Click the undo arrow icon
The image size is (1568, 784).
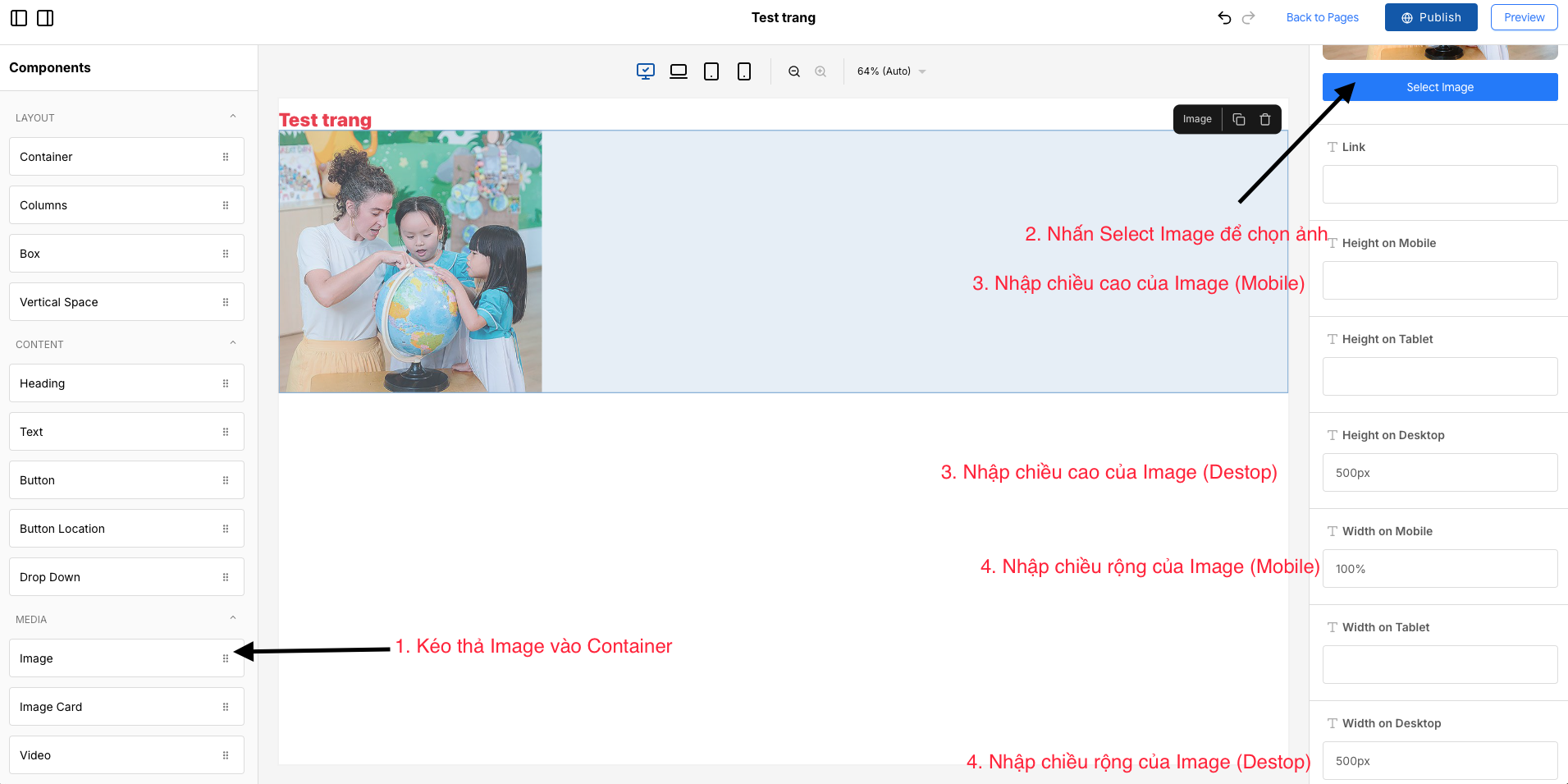1224,18
